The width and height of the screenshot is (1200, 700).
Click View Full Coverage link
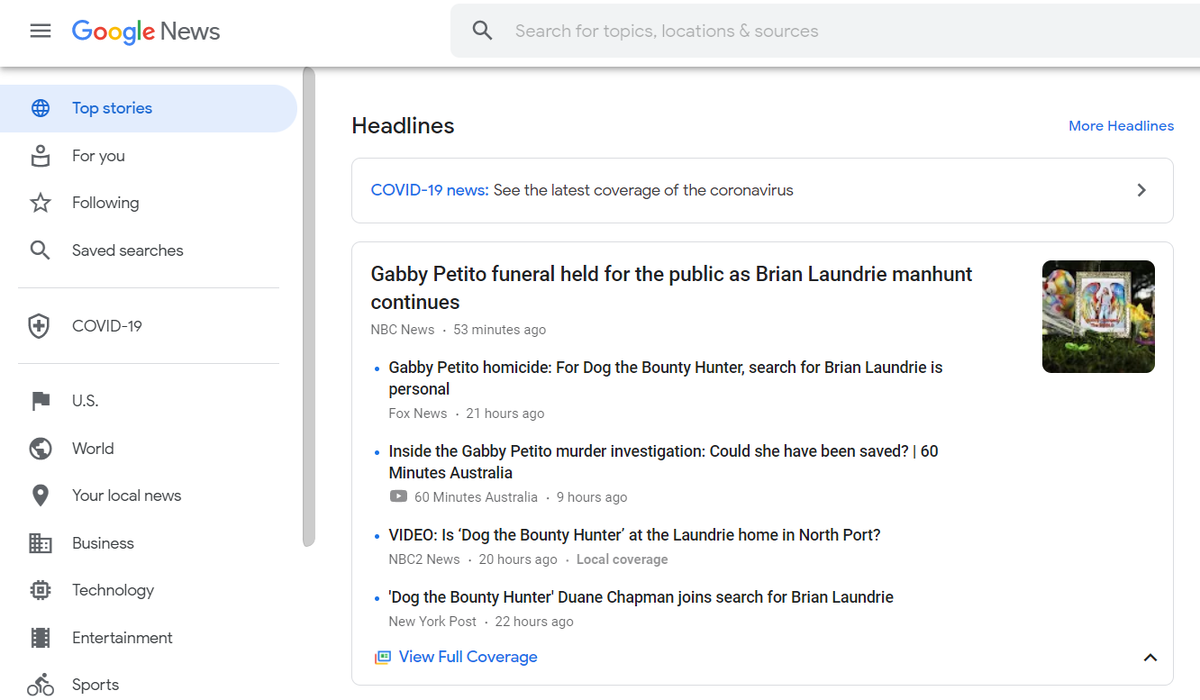(468, 657)
